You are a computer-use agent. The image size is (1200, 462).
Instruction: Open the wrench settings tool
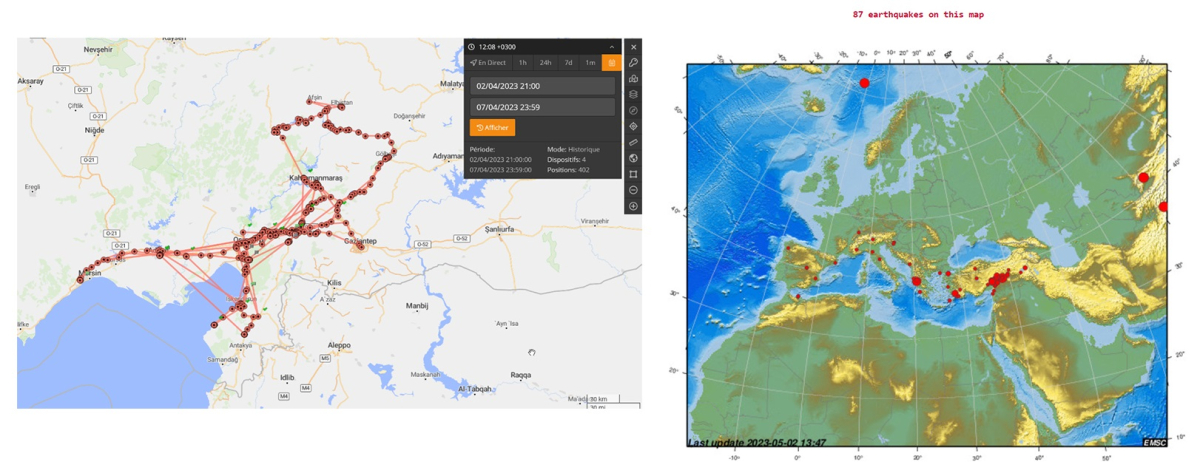pos(633,63)
